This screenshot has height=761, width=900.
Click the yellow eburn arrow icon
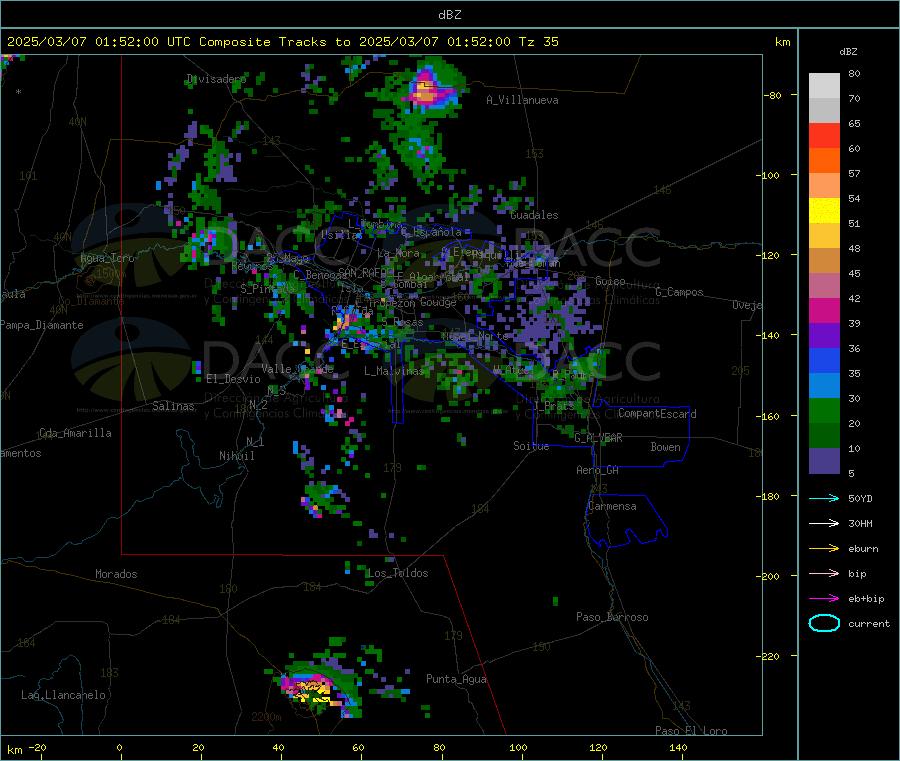[x=824, y=549]
